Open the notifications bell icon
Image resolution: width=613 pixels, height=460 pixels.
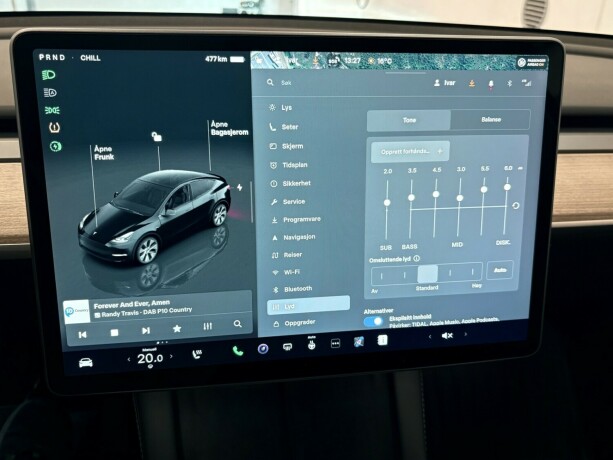tap(491, 84)
